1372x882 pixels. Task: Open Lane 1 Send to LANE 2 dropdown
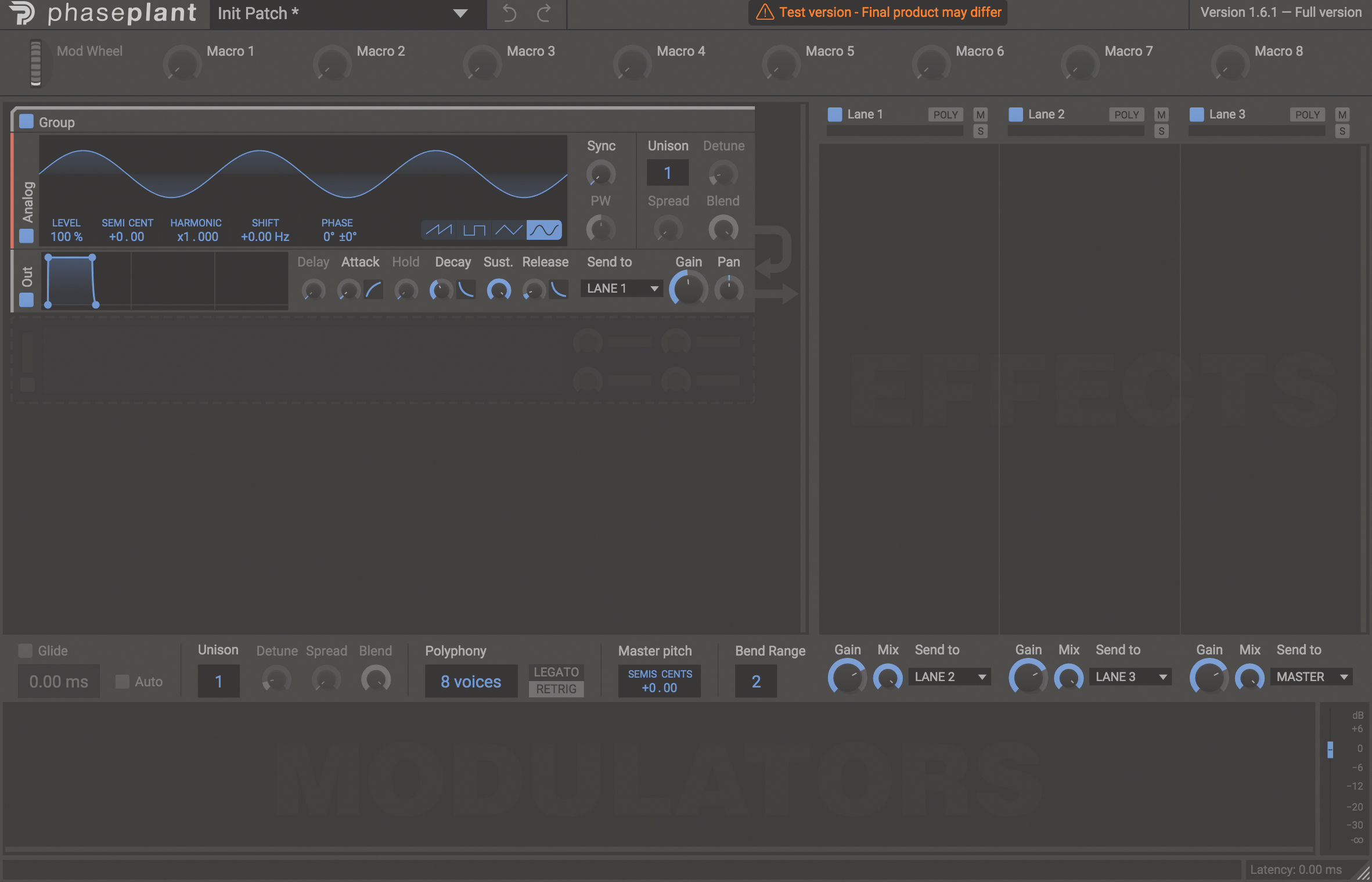949,677
